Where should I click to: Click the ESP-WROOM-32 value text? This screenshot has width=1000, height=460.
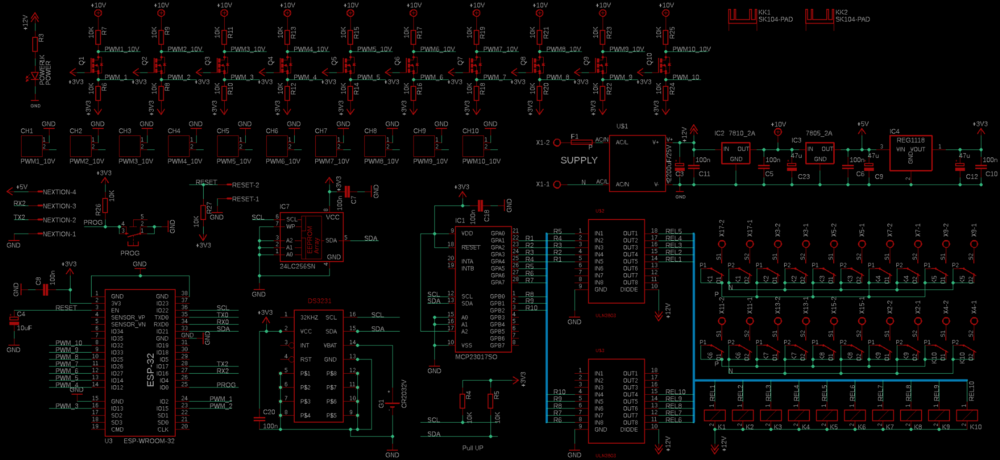pos(150,441)
